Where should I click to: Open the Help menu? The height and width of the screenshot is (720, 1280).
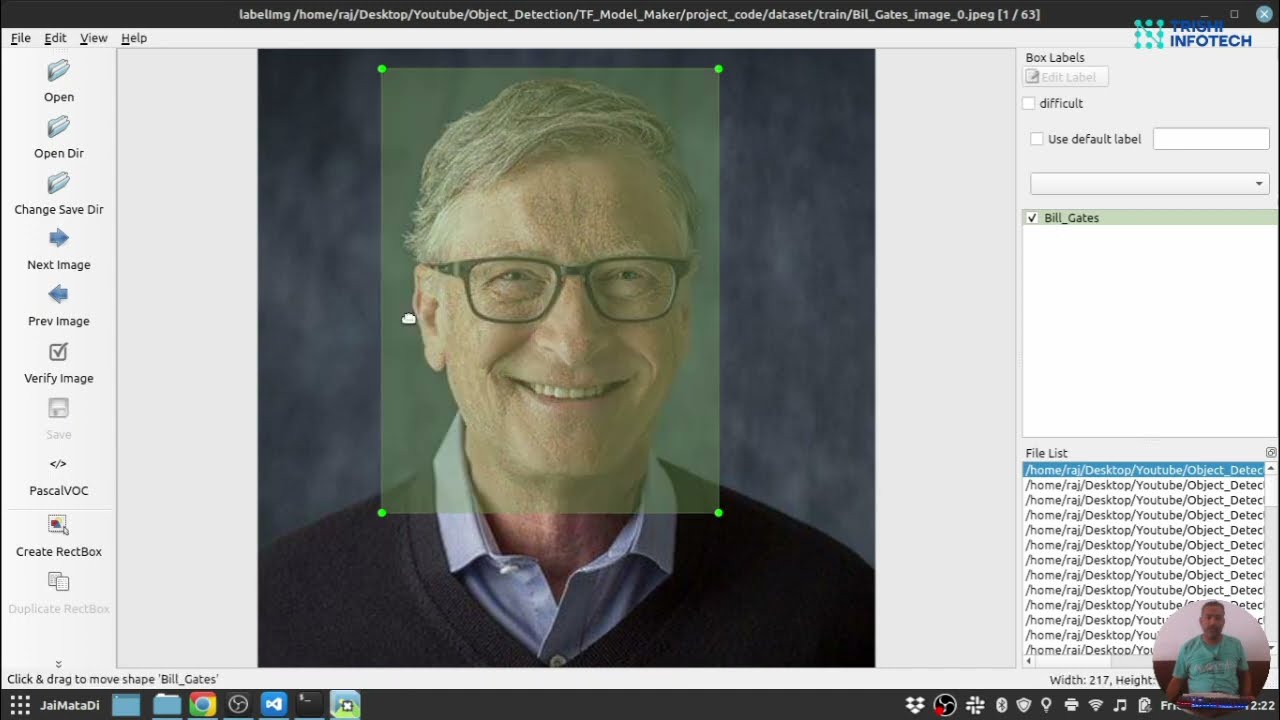point(134,38)
